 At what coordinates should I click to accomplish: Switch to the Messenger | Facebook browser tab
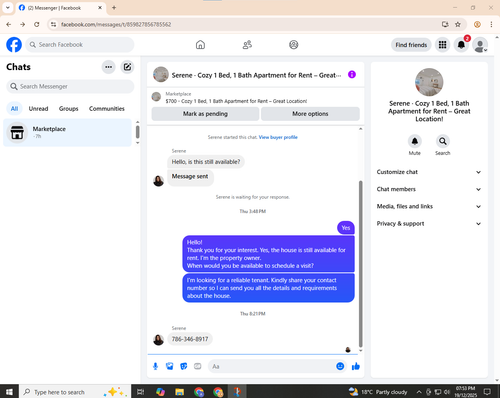tap(60, 8)
